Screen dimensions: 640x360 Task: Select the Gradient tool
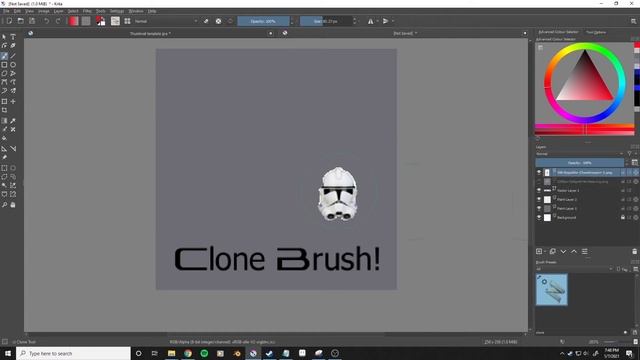pyautogui.click(x=4, y=121)
